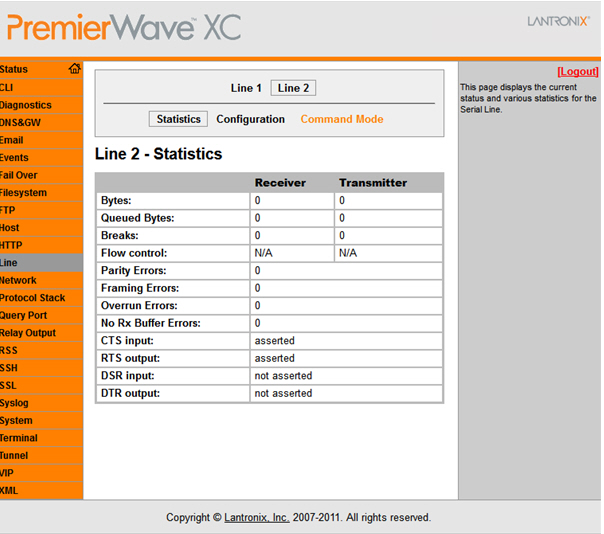This screenshot has width=604, height=534.
Task: Select the Email menu item
Action: pos(12,140)
